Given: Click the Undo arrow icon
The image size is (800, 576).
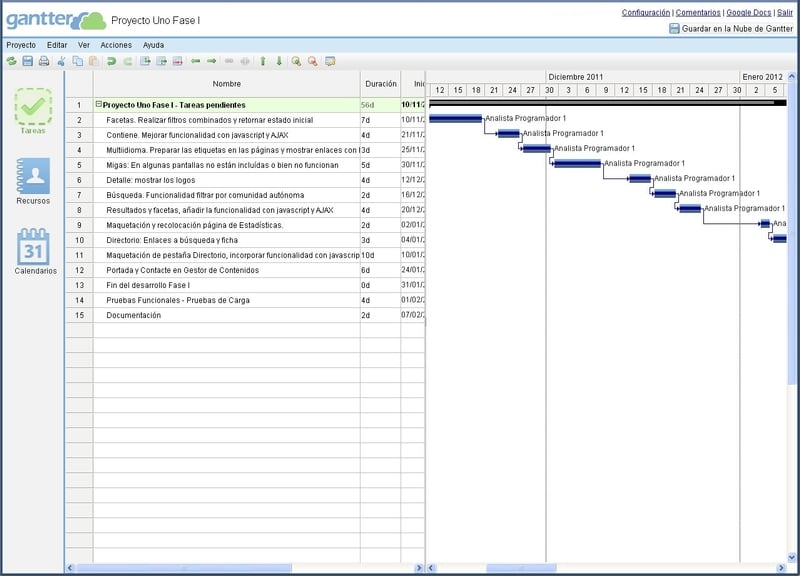Looking at the screenshot, I should pyautogui.click(x=111, y=61).
